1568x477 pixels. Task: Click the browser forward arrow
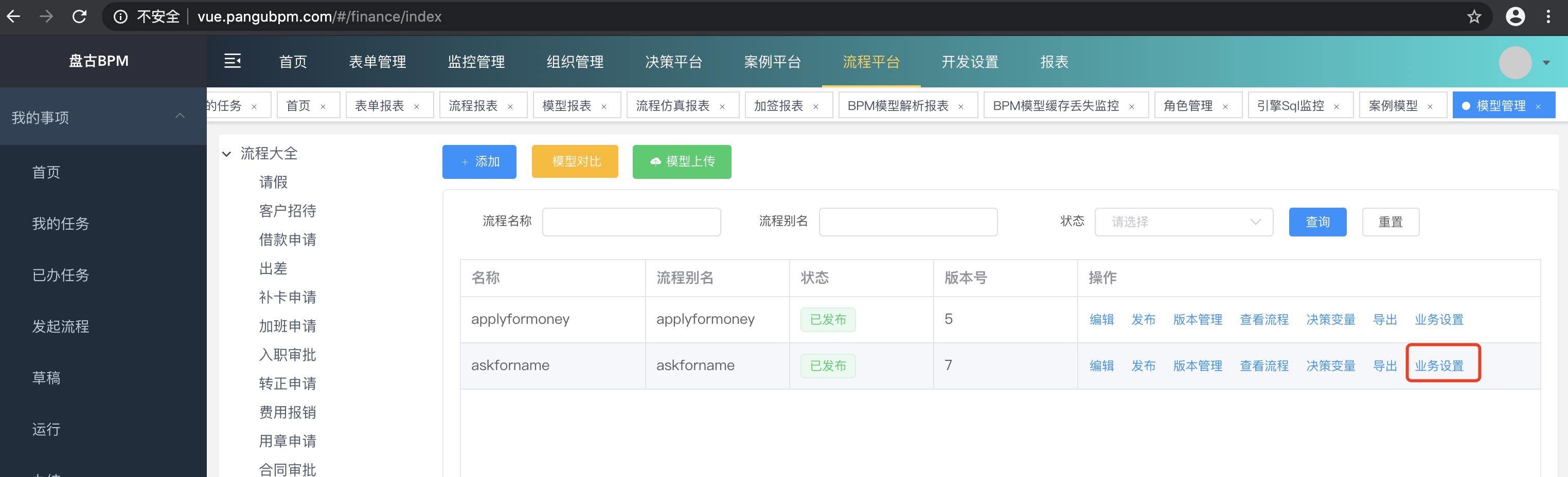tap(46, 16)
